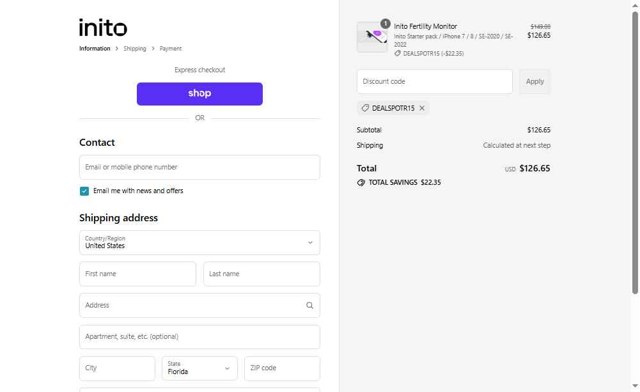Focus the ZIP code field

click(282, 368)
